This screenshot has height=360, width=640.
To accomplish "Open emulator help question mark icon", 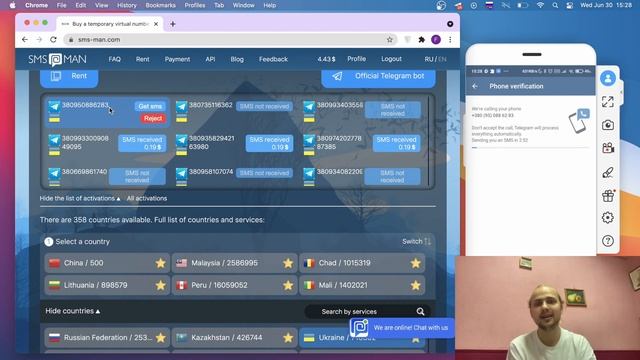I will click(x=608, y=241).
